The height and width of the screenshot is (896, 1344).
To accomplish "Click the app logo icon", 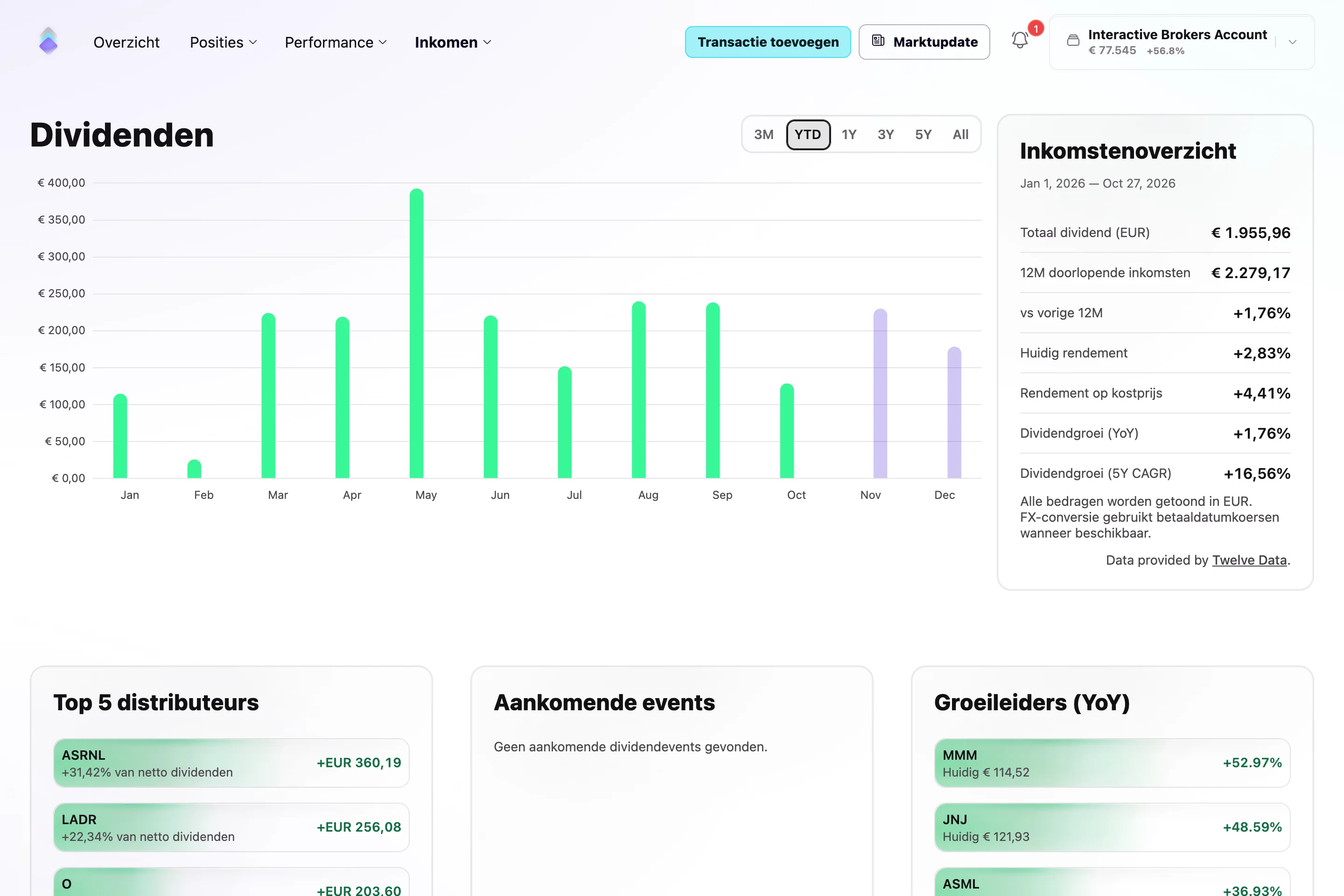I will coord(48,42).
